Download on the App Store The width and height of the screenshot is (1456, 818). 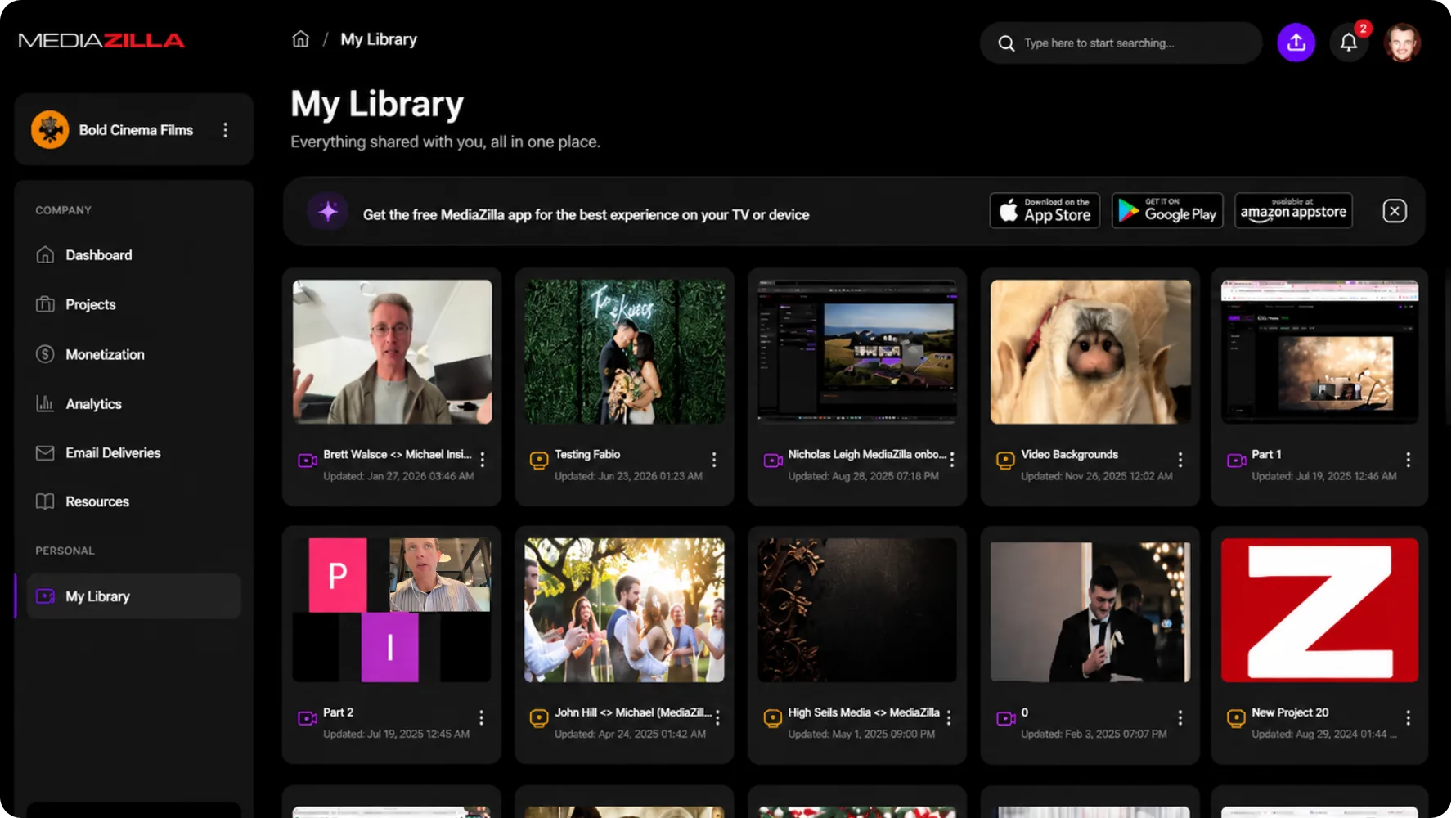[1045, 211]
